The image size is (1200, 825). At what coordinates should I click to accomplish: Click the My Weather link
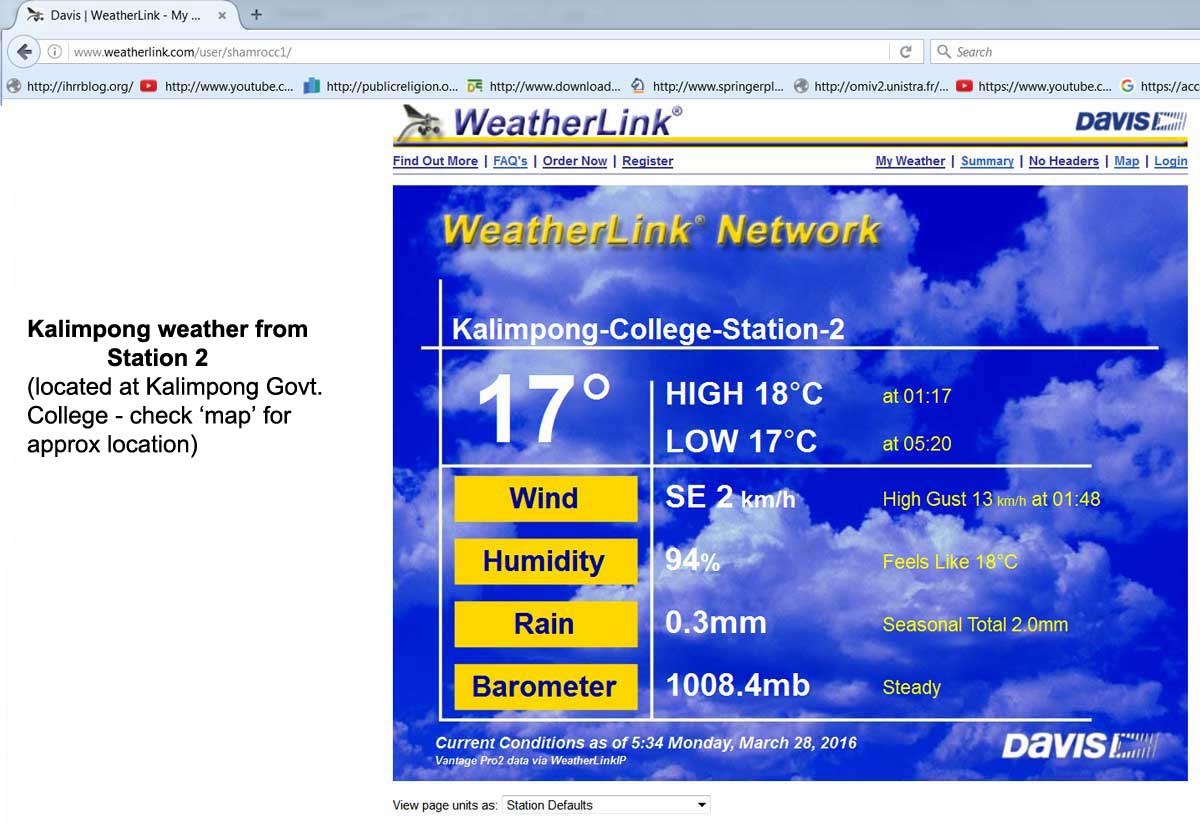[x=909, y=161]
